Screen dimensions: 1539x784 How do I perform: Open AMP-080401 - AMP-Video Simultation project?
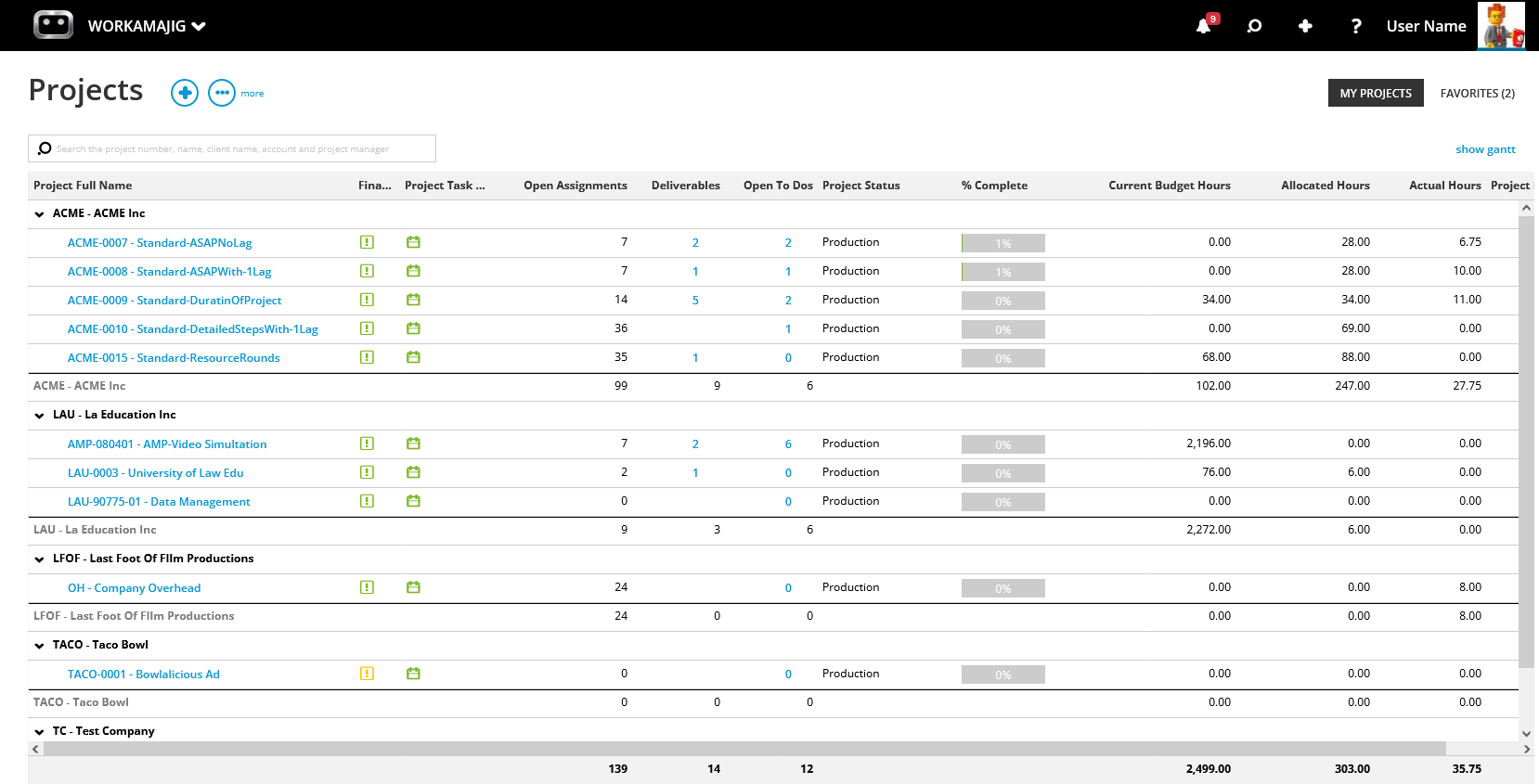[167, 444]
